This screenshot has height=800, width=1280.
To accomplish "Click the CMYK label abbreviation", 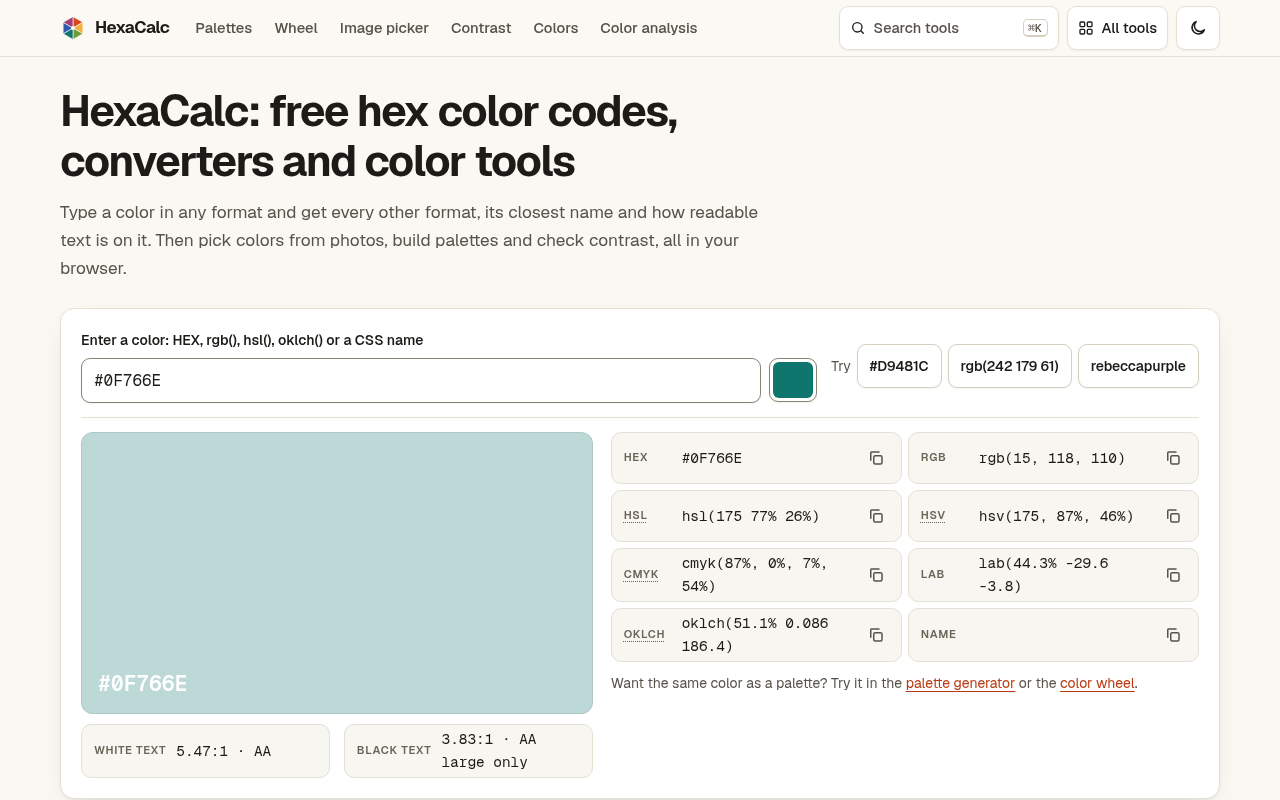I will pos(641,575).
